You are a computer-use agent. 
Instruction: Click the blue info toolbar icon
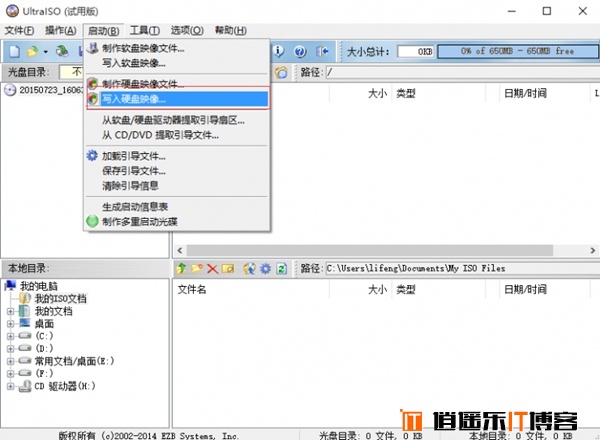pos(279,51)
